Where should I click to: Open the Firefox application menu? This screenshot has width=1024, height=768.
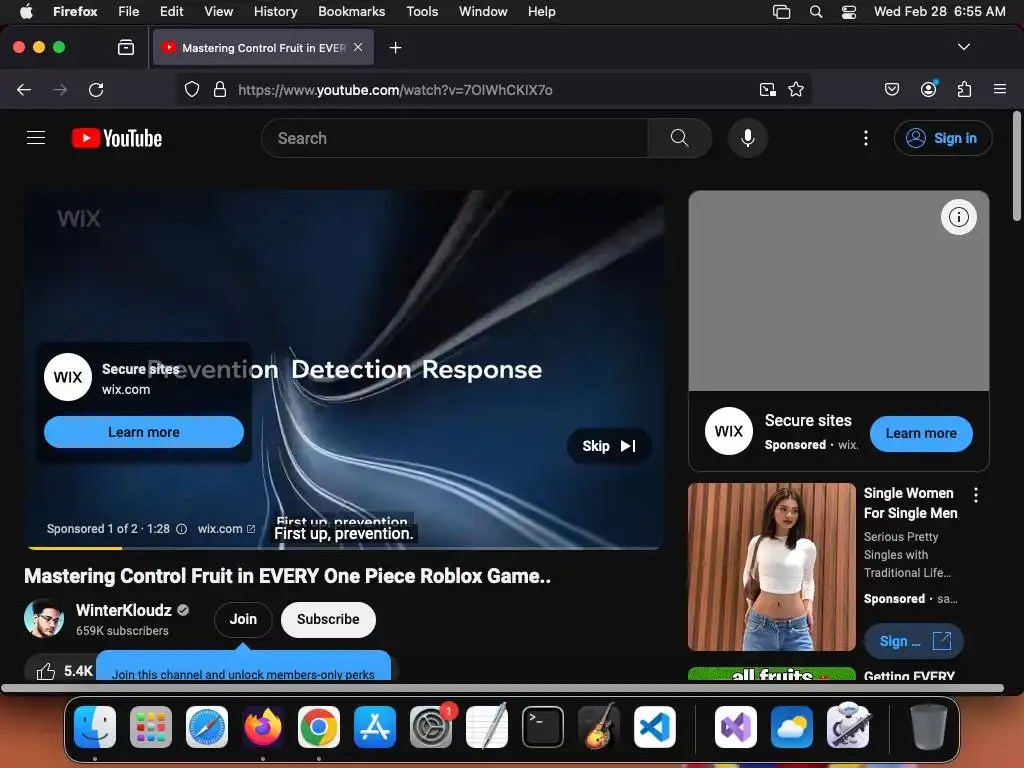pyautogui.click(x=999, y=89)
